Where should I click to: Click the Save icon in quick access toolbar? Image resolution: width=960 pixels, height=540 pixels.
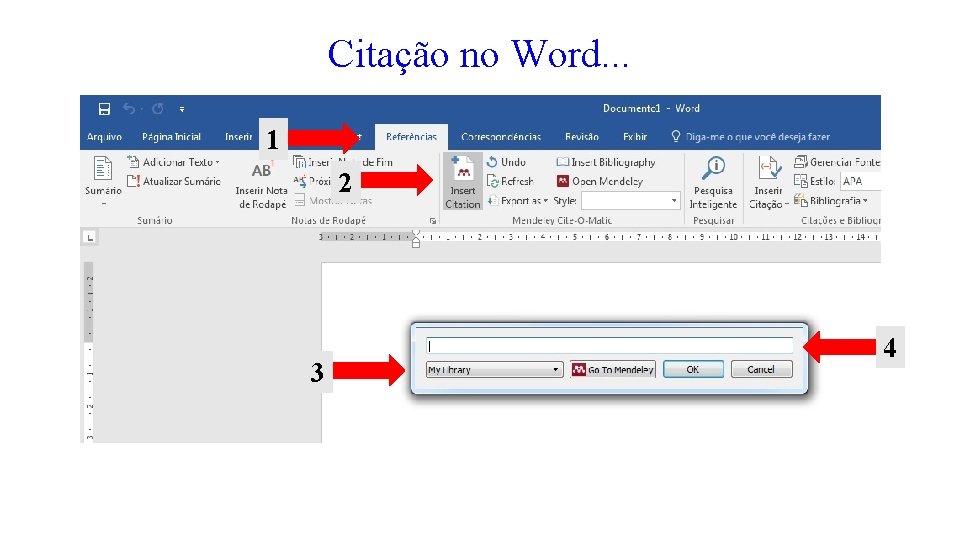(x=104, y=109)
